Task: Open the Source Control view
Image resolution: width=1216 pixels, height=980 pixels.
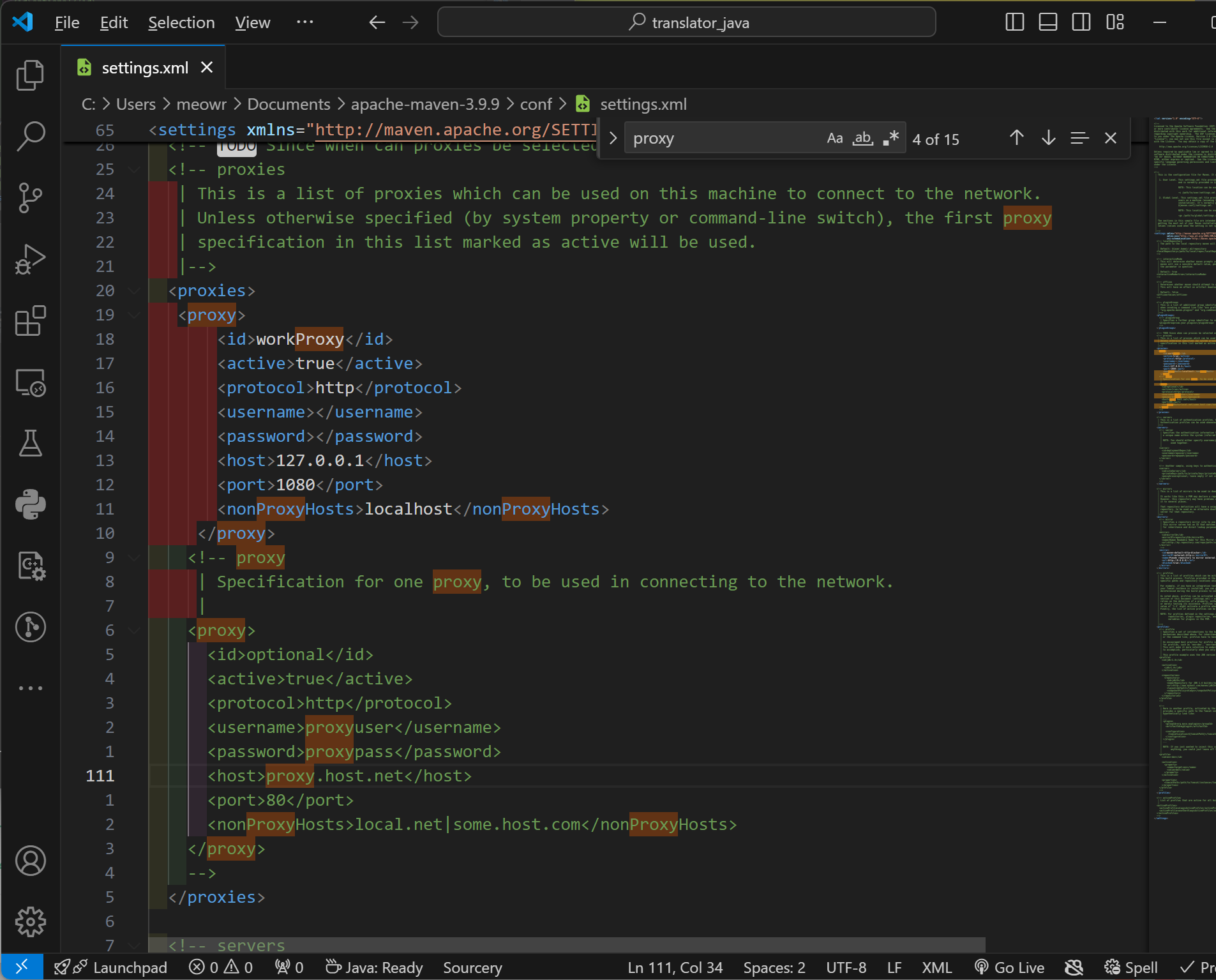Action: click(x=30, y=198)
